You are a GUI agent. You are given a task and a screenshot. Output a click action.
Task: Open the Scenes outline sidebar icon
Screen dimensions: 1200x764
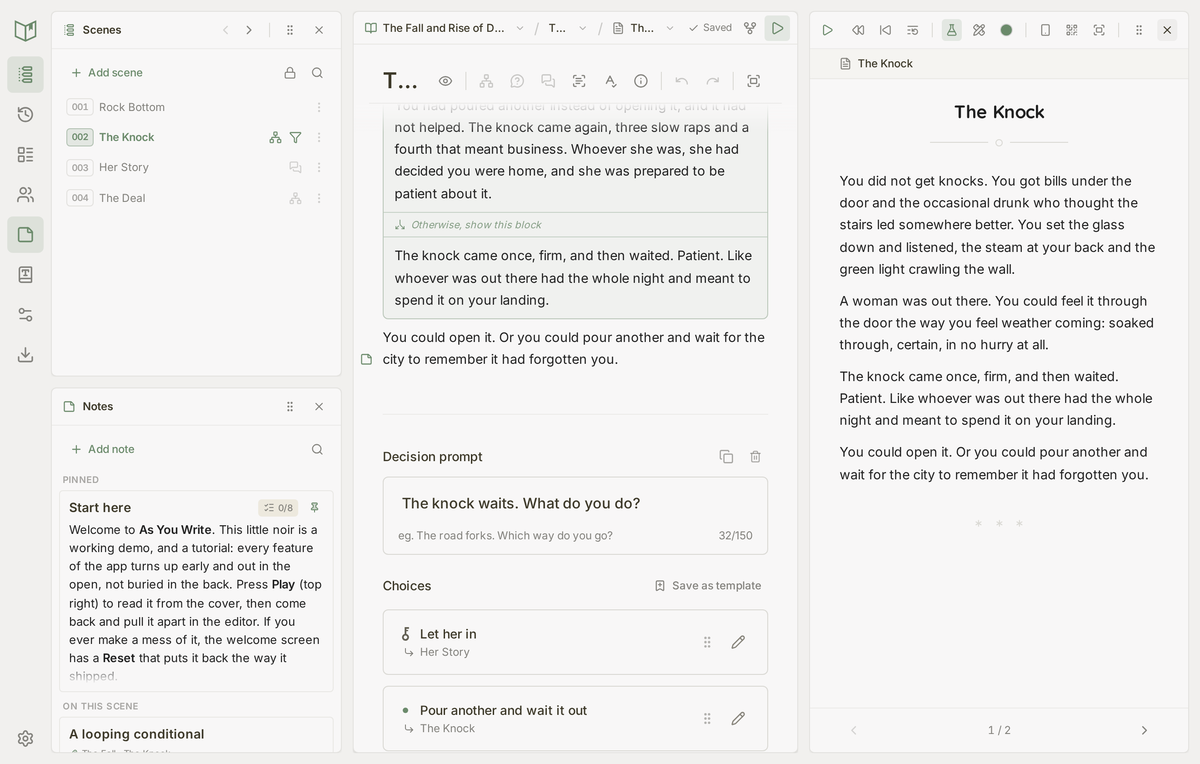(x=25, y=74)
